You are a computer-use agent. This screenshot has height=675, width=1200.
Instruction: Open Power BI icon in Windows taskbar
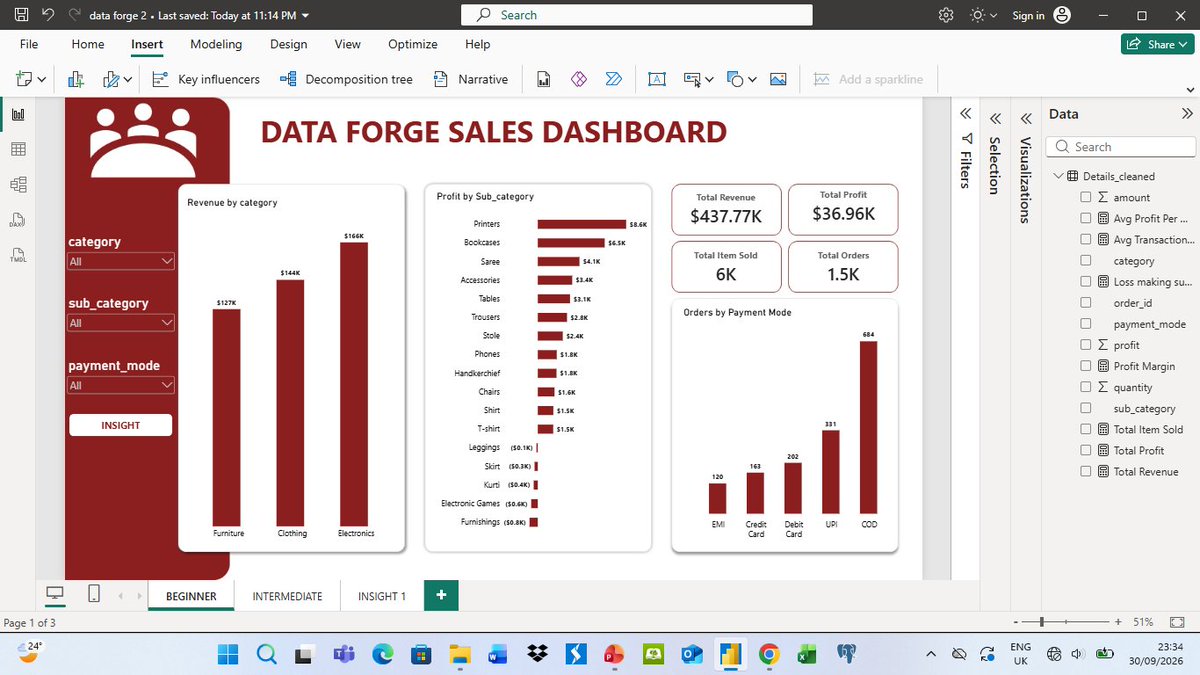tap(731, 654)
